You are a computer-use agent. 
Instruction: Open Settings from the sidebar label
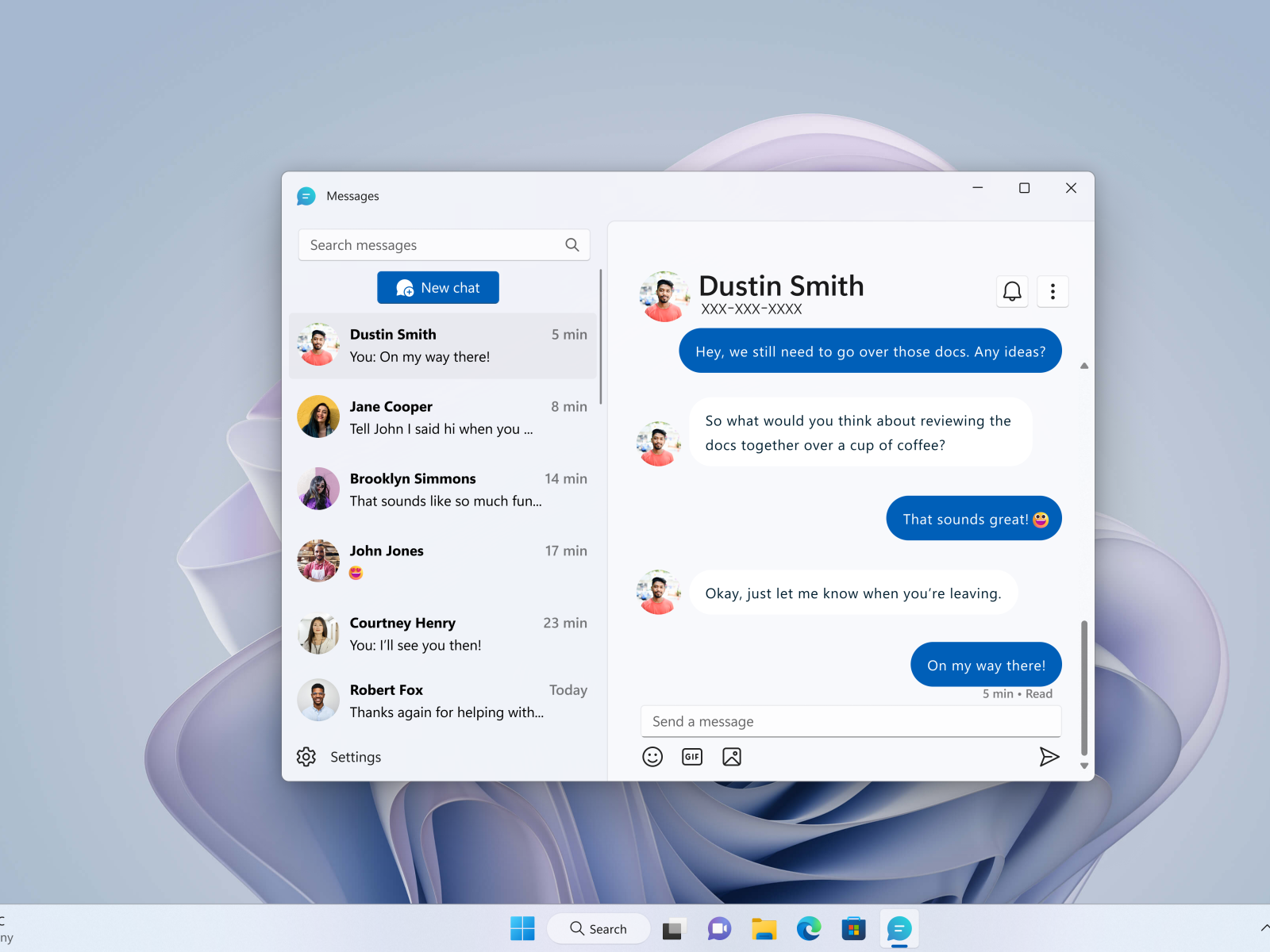coord(355,756)
